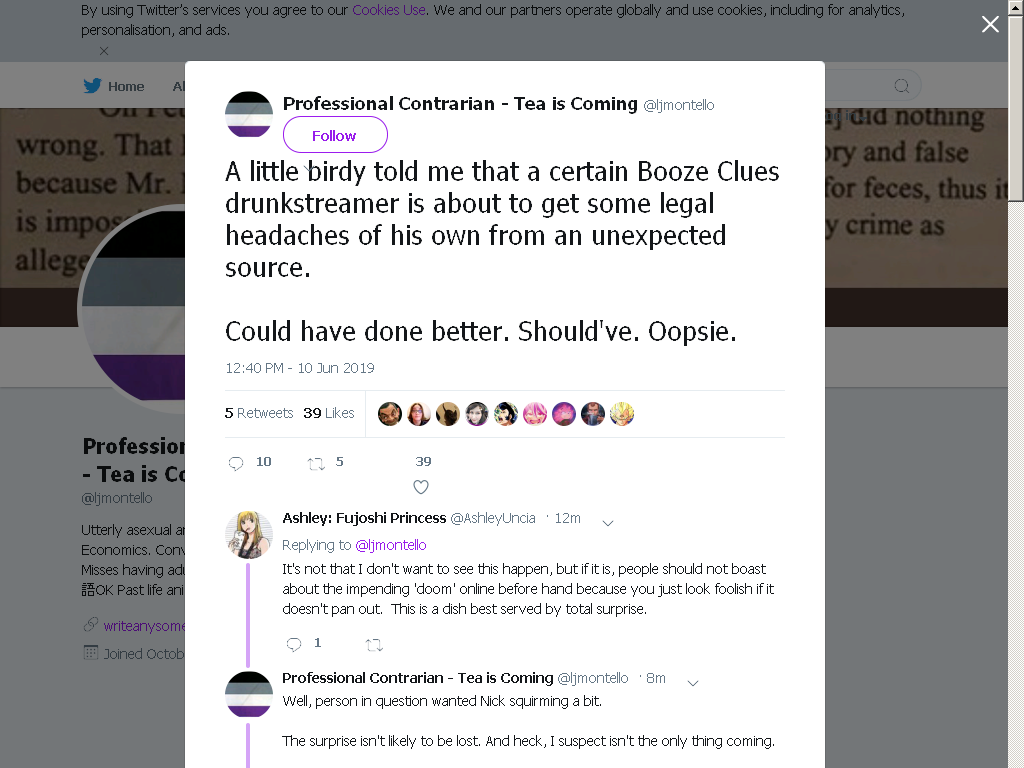Click @ljmontello mention in Replying to
The height and width of the screenshot is (768, 1024).
(x=391, y=545)
